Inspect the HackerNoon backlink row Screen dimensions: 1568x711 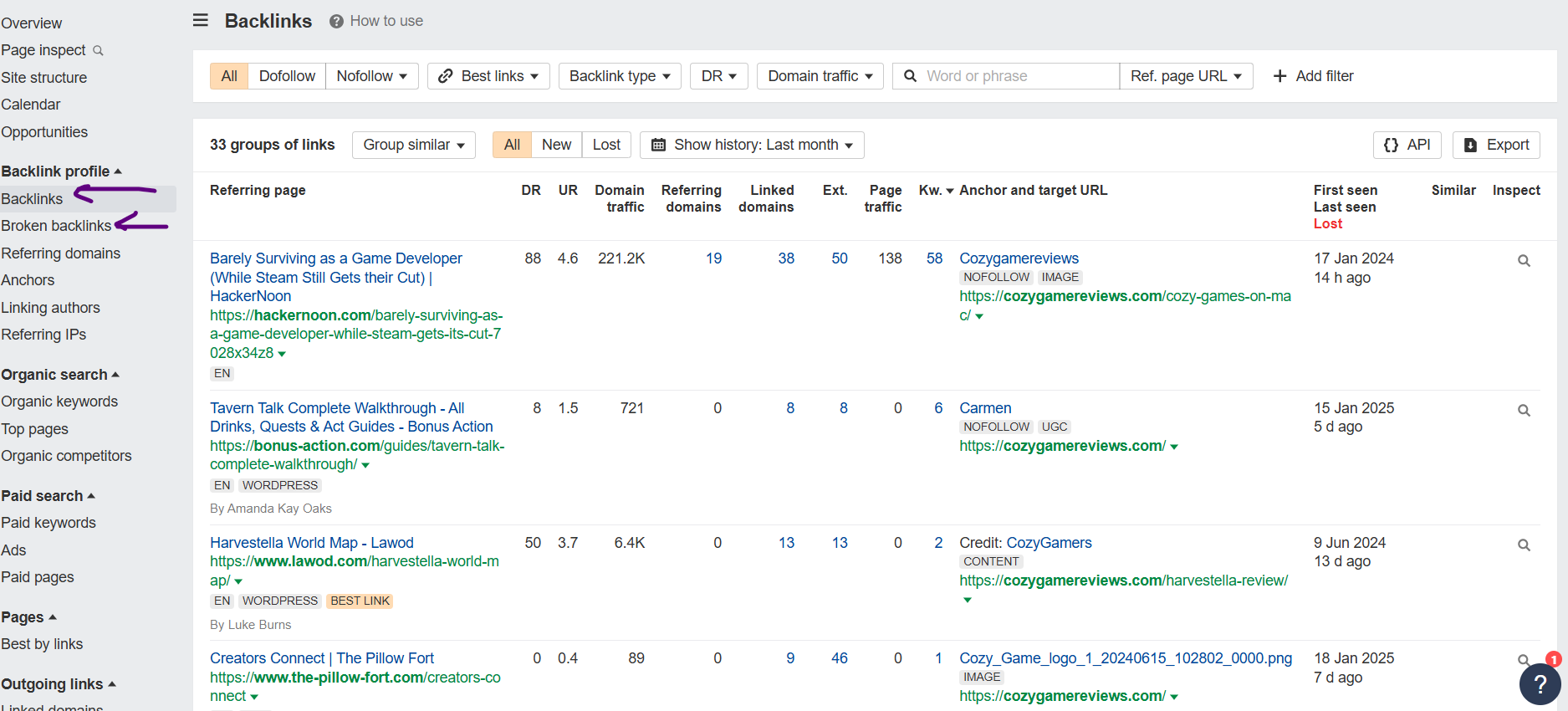(1524, 261)
